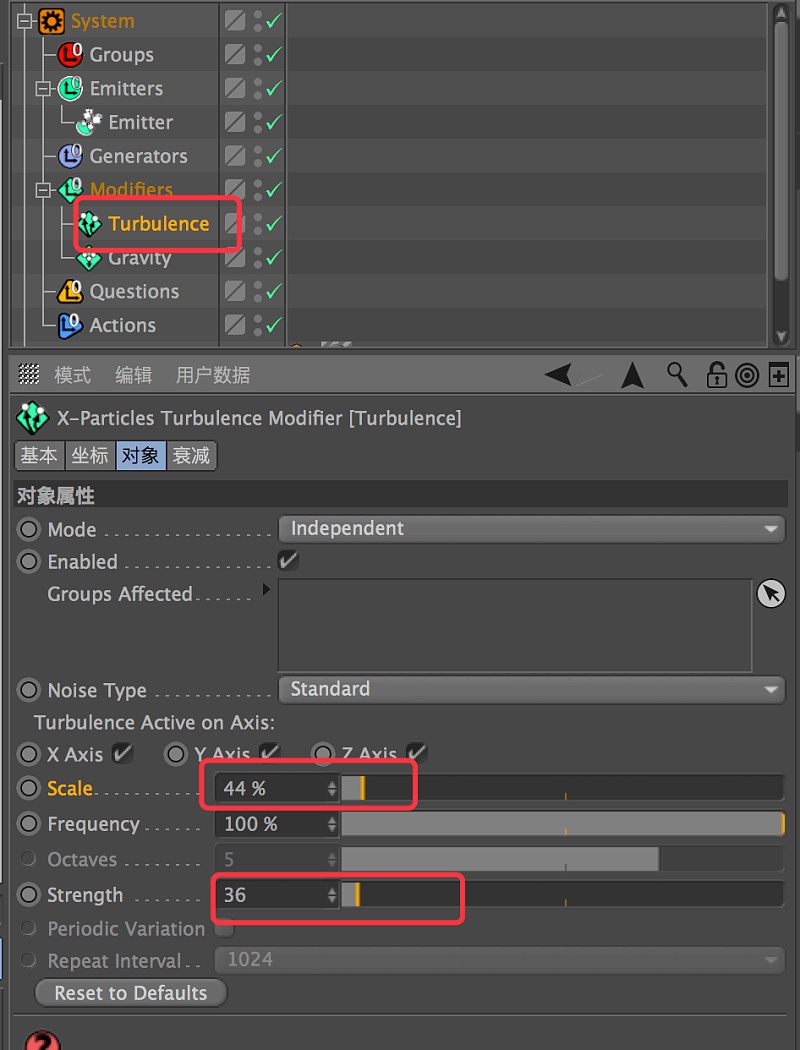The width and height of the screenshot is (800, 1050).
Task: Collapse the Modifiers tree node
Action: click(43, 190)
